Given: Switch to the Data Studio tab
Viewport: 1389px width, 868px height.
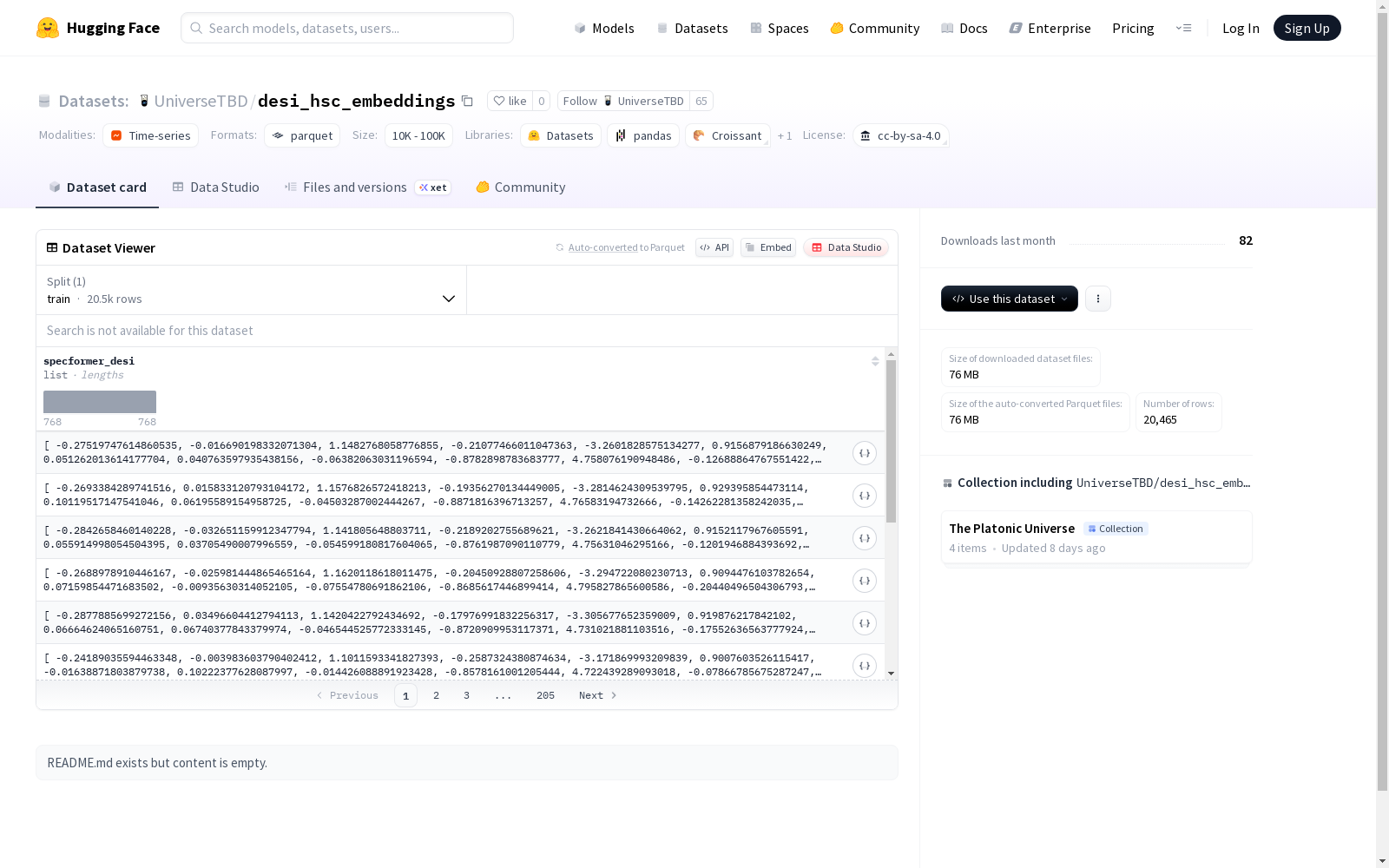Looking at the screenshot, I should click(215, 187).
